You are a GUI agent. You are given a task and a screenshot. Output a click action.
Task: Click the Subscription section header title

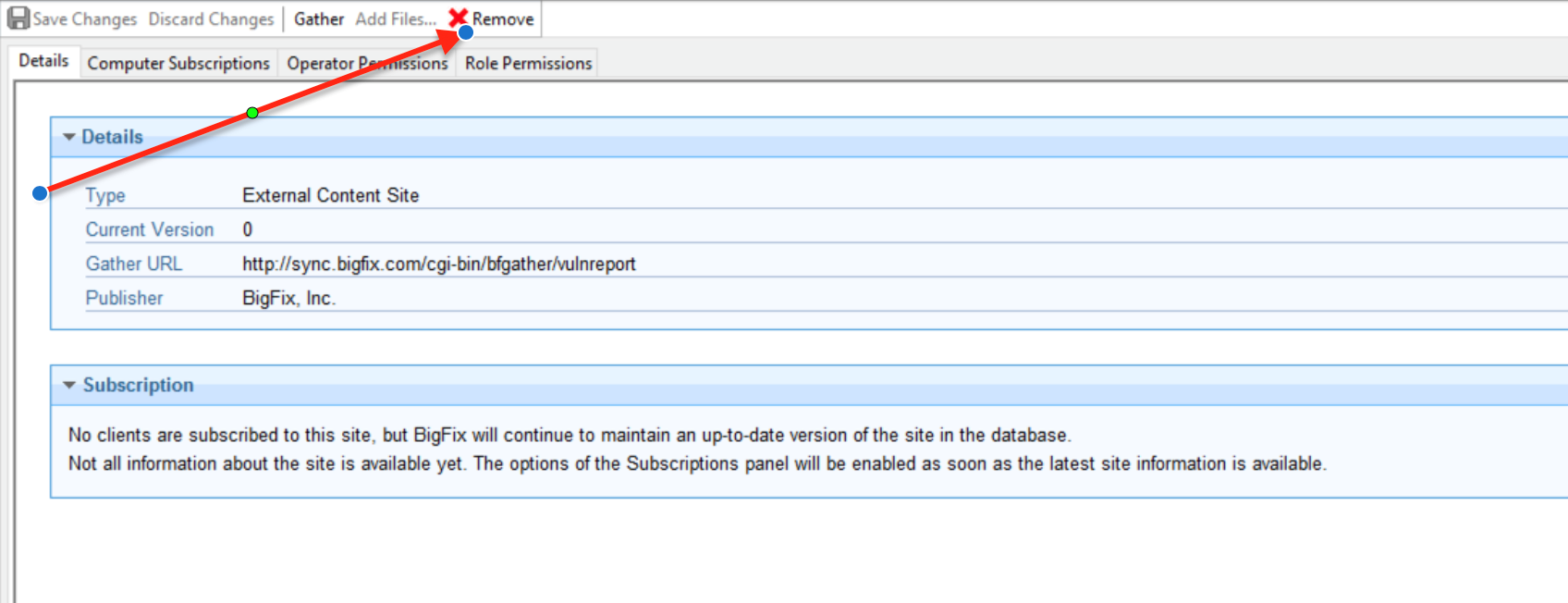tap(139, 385)
